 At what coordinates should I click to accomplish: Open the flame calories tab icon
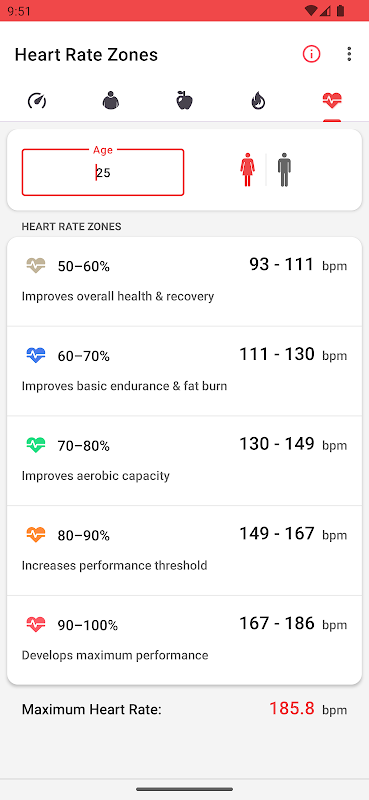(x=258, y=101)
